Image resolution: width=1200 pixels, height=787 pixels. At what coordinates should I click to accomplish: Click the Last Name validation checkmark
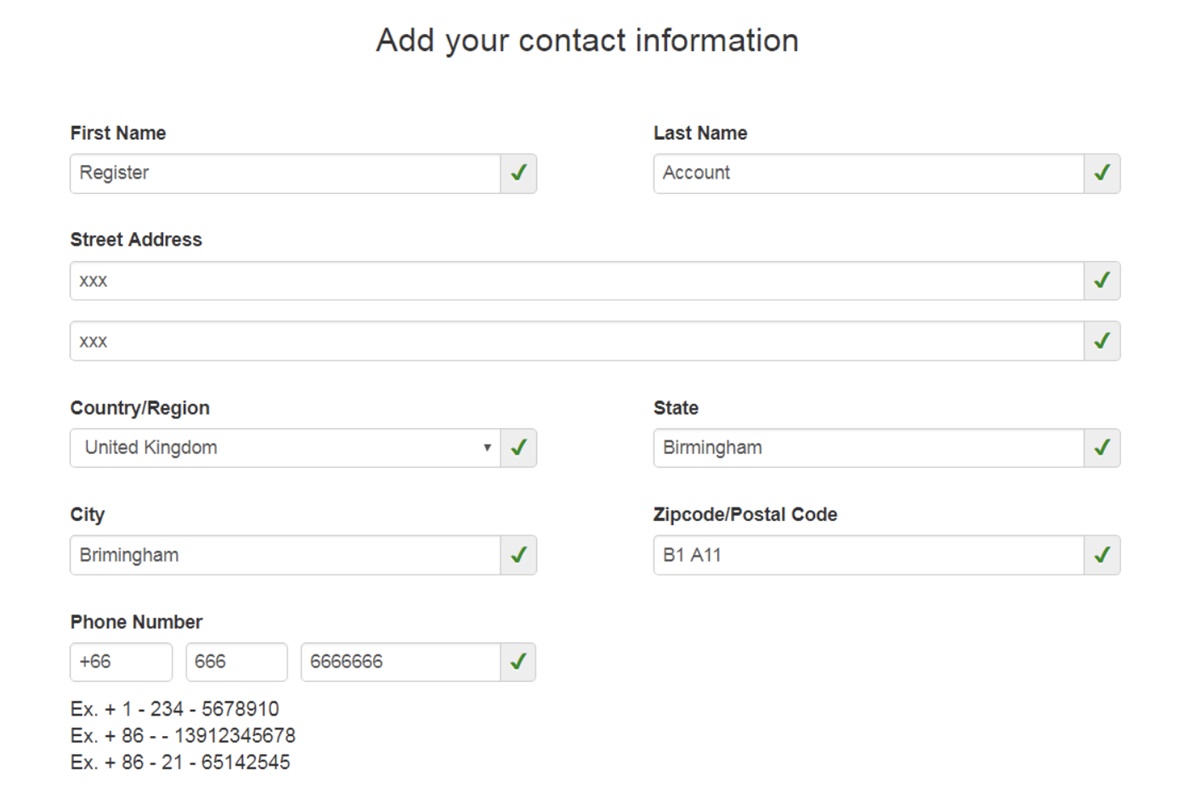[x=1102, y=173]
